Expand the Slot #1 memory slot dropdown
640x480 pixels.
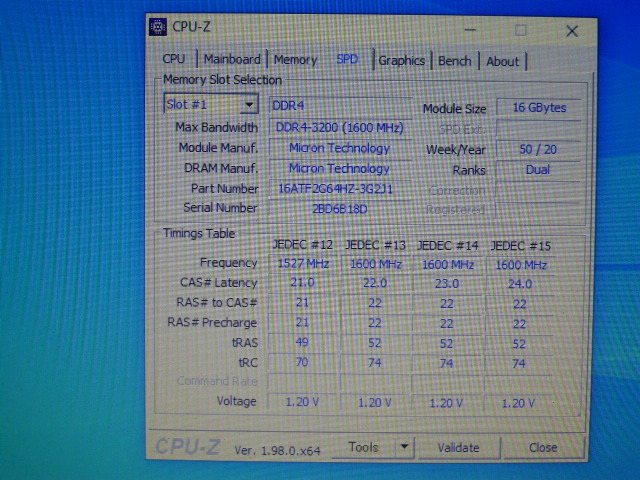[x=249, y=104]
